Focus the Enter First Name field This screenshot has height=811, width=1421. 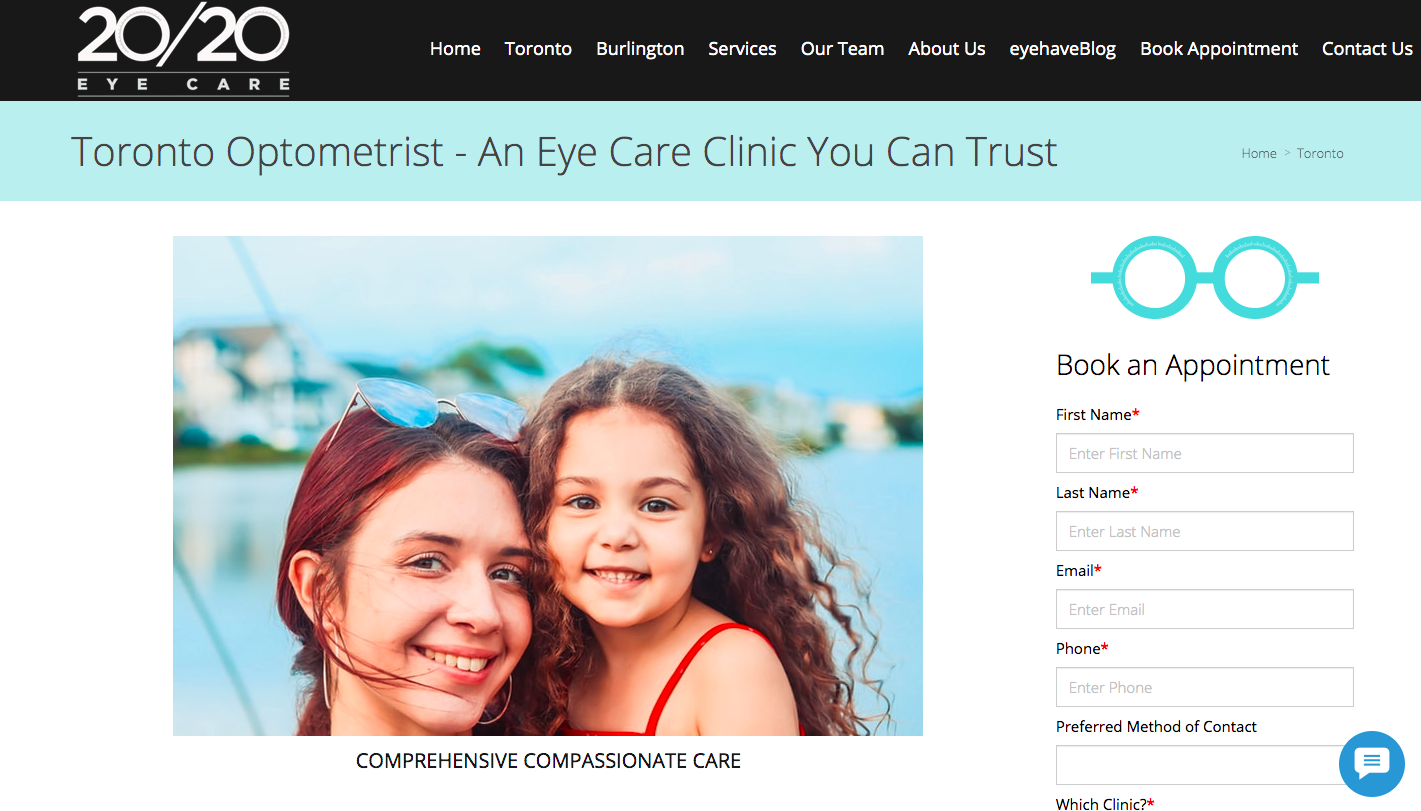(1205, 453)
